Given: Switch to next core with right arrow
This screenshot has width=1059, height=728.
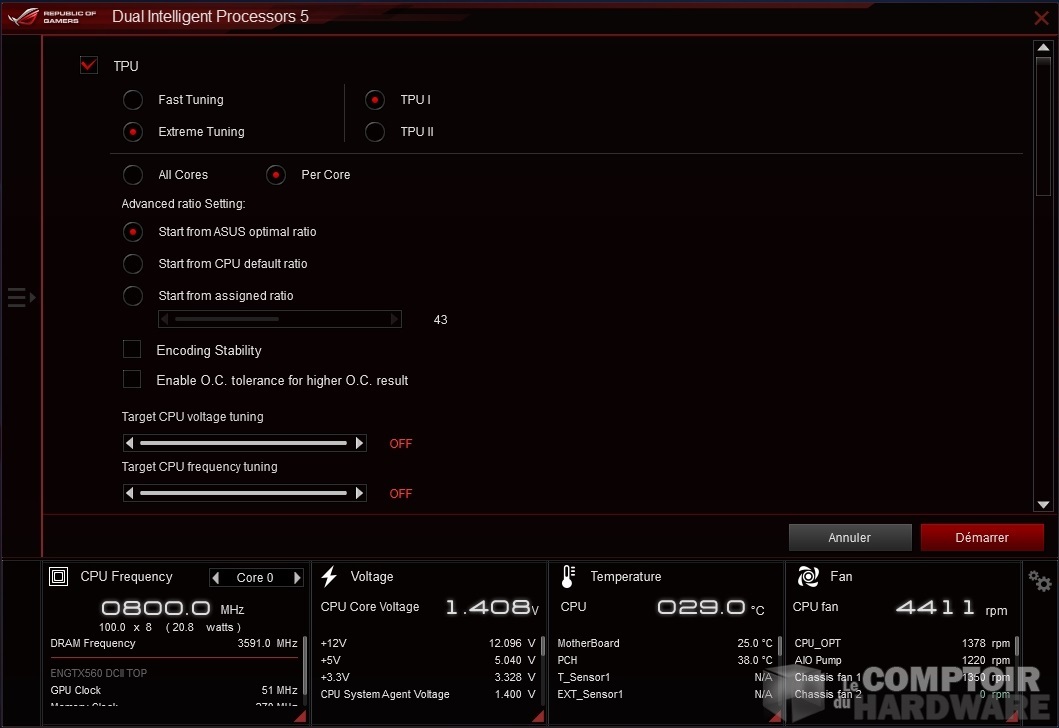Looking at the screenshot, I should coord(297,578).
